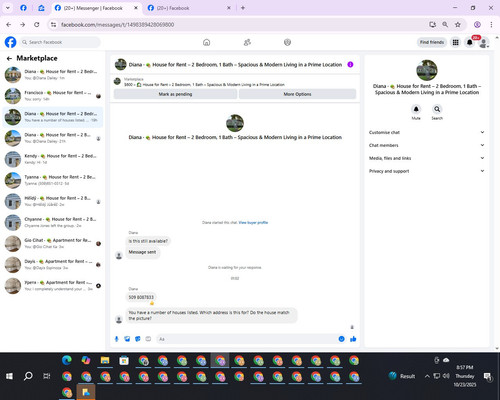Go back in browser history
The height and width of the screenshot is (400, 500).
click(x=9, y=24)
